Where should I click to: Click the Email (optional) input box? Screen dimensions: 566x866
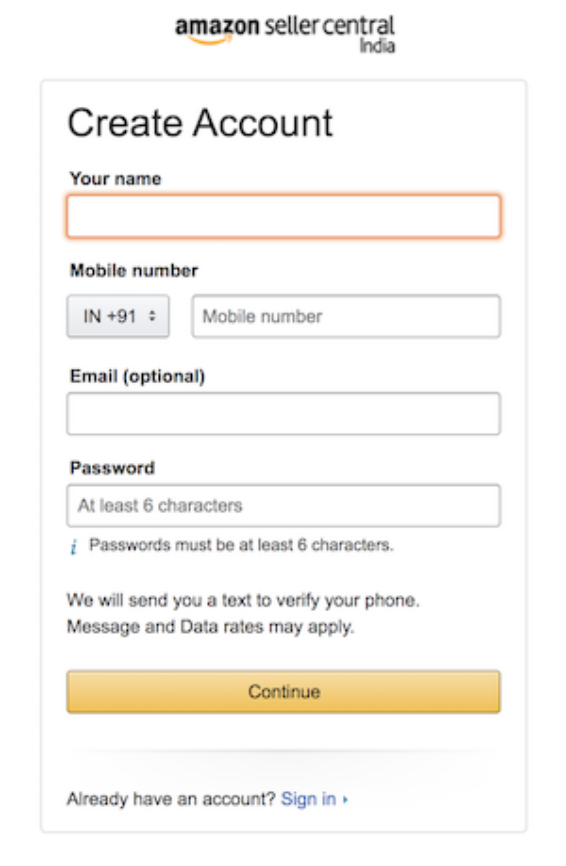(284, 414)
